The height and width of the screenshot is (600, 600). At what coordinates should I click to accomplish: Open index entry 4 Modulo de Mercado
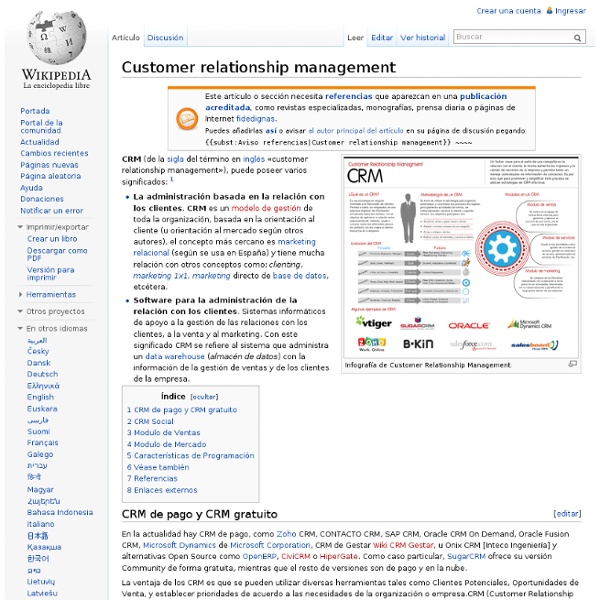(x=166, y=444)
